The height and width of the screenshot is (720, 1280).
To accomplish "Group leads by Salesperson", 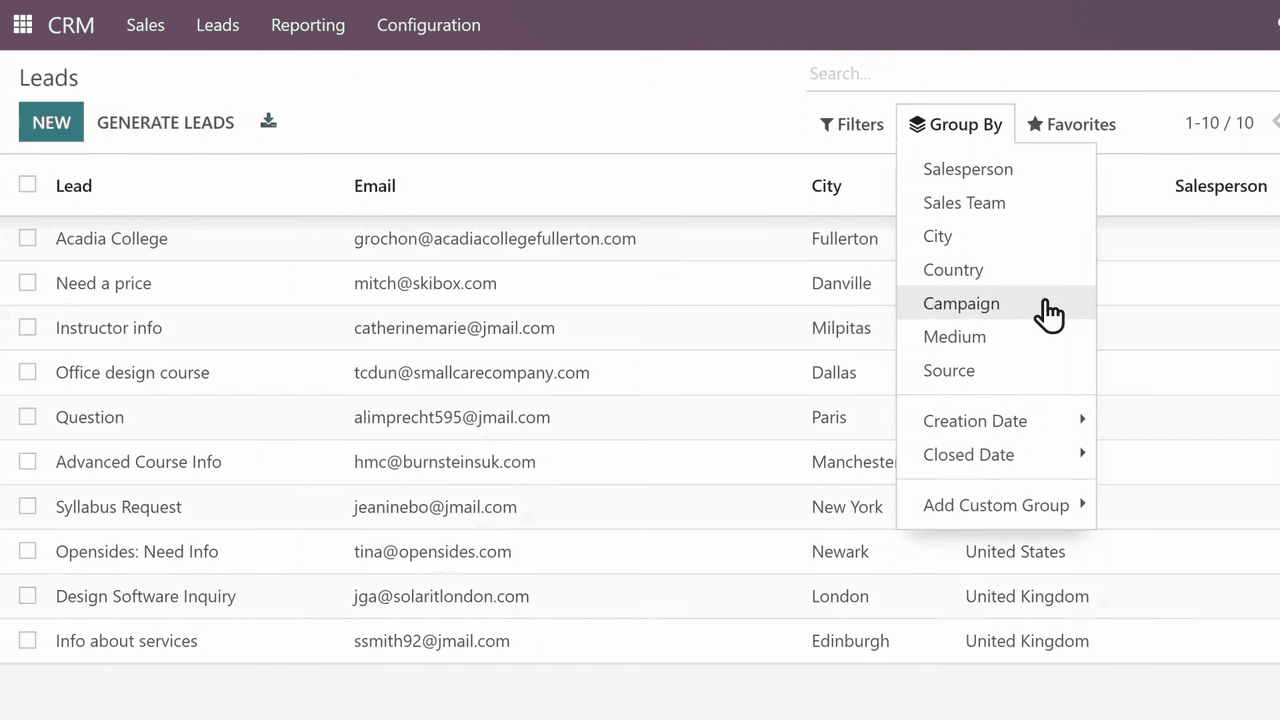I will pyautogui.click(x=968, y=169).
